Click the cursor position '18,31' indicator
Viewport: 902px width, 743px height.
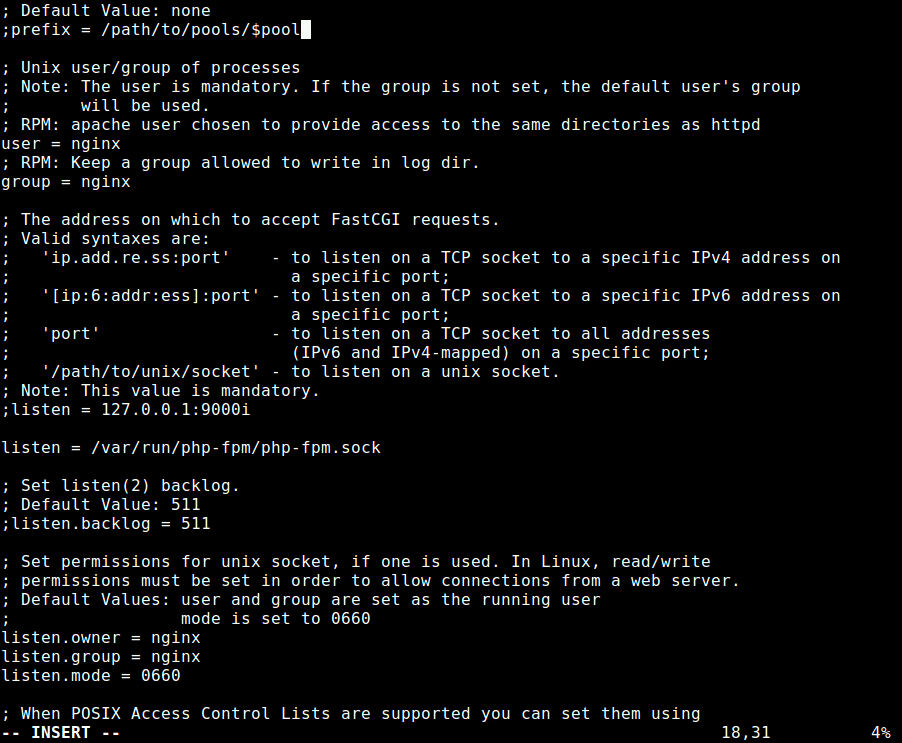pos(745,733)
